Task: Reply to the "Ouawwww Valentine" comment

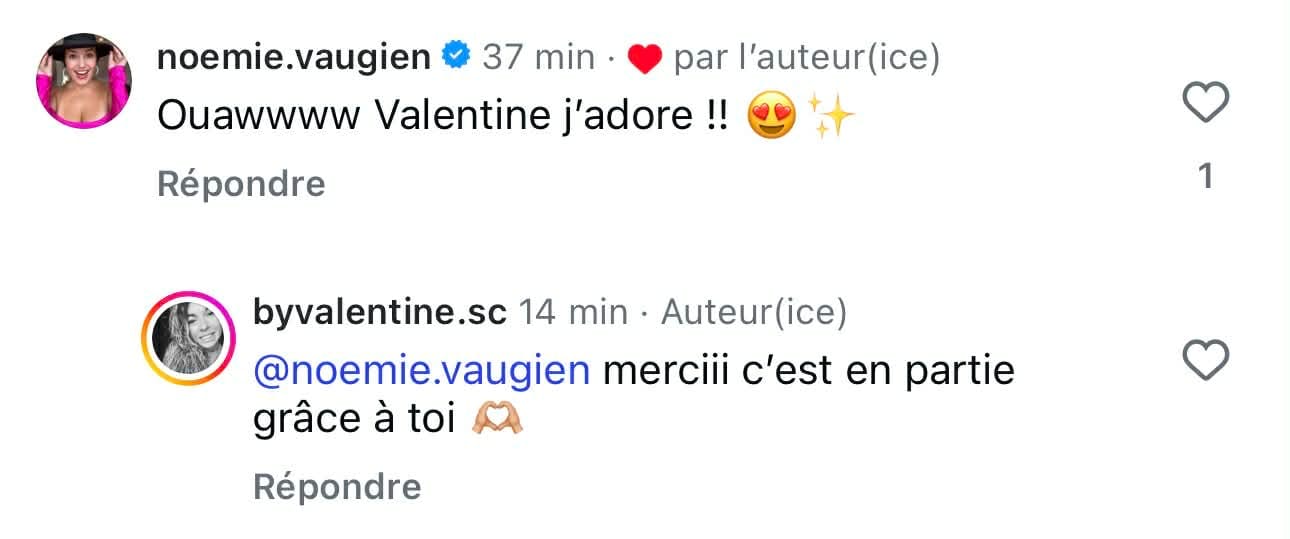Action: [x=241, y=184]
